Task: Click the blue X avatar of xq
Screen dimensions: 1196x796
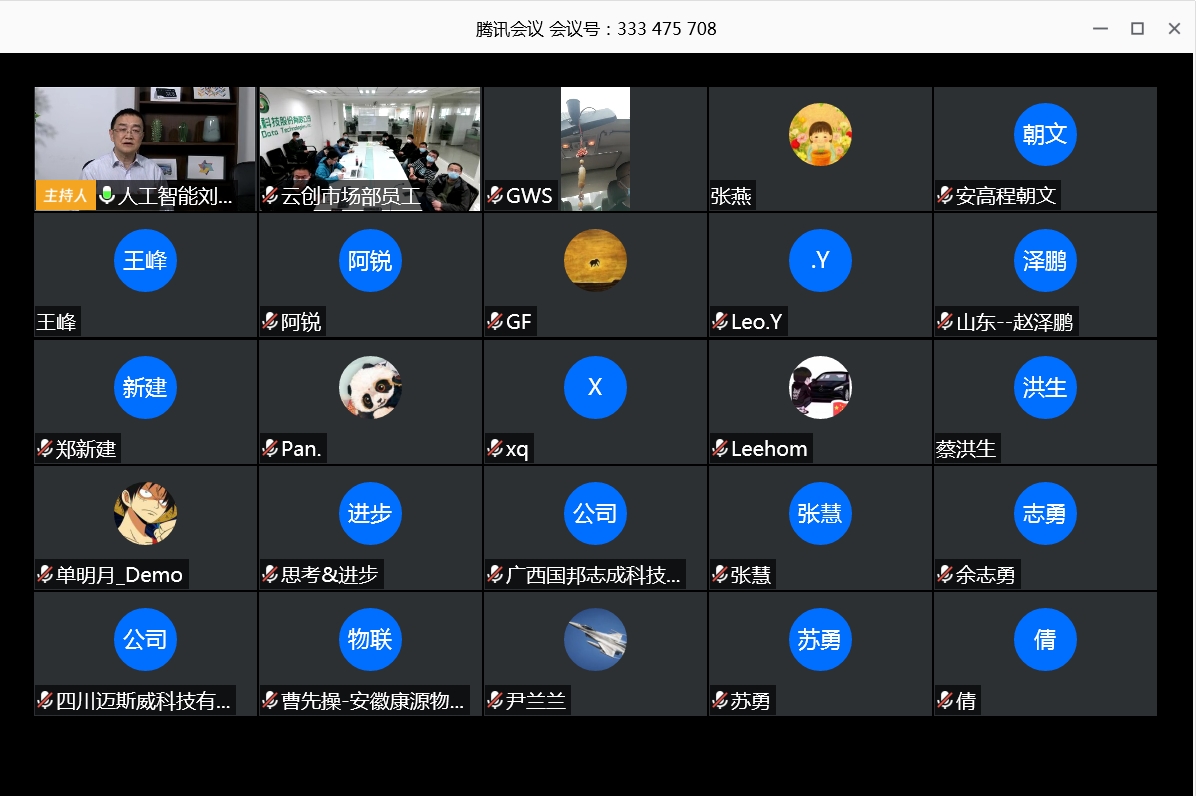Action: (x=595, y=387)
